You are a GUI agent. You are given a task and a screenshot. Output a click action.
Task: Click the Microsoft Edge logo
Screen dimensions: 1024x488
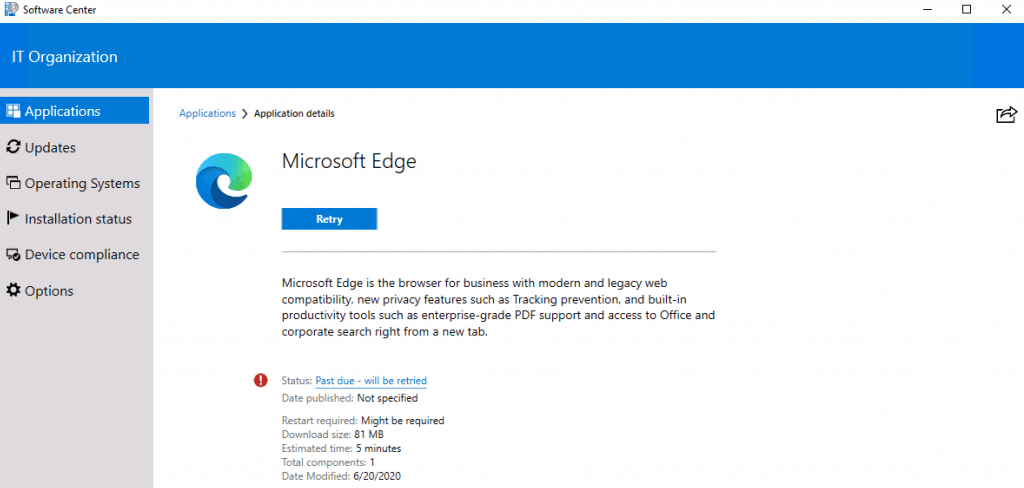point(225,180)
